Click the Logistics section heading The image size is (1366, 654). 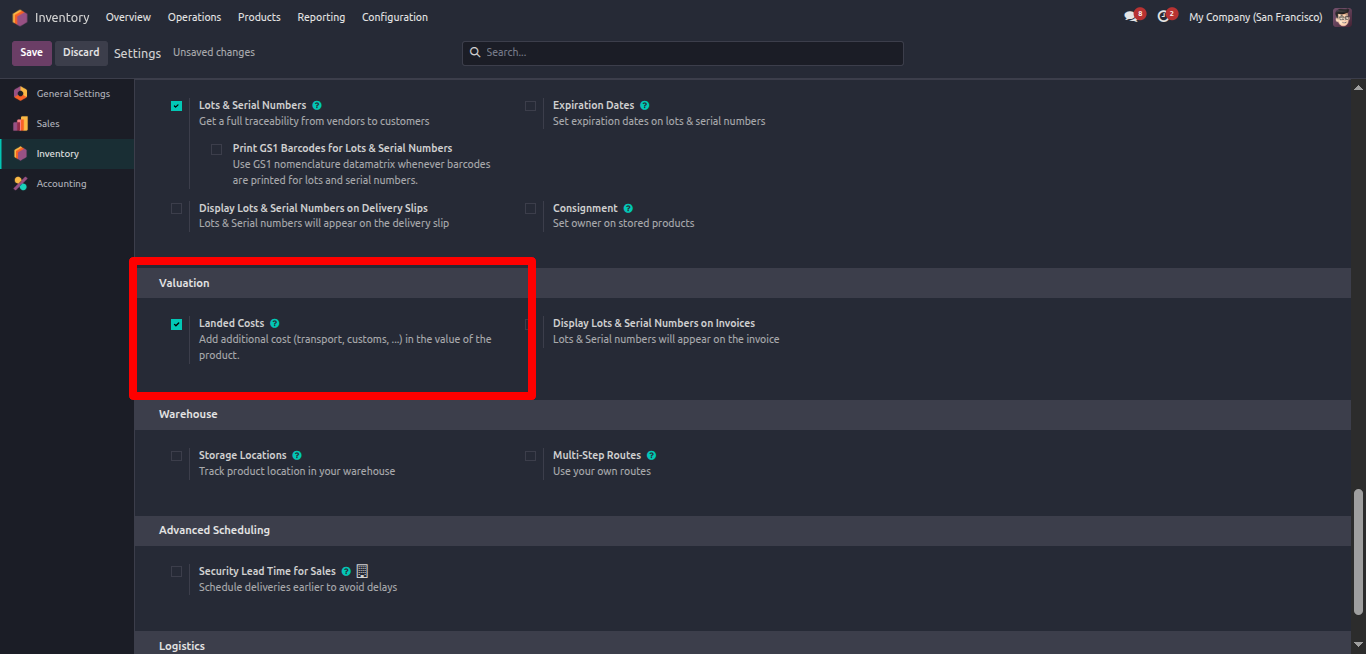182,646
